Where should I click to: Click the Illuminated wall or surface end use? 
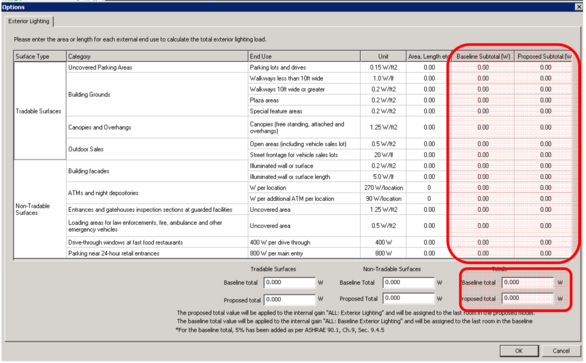[x=304, y=166]
